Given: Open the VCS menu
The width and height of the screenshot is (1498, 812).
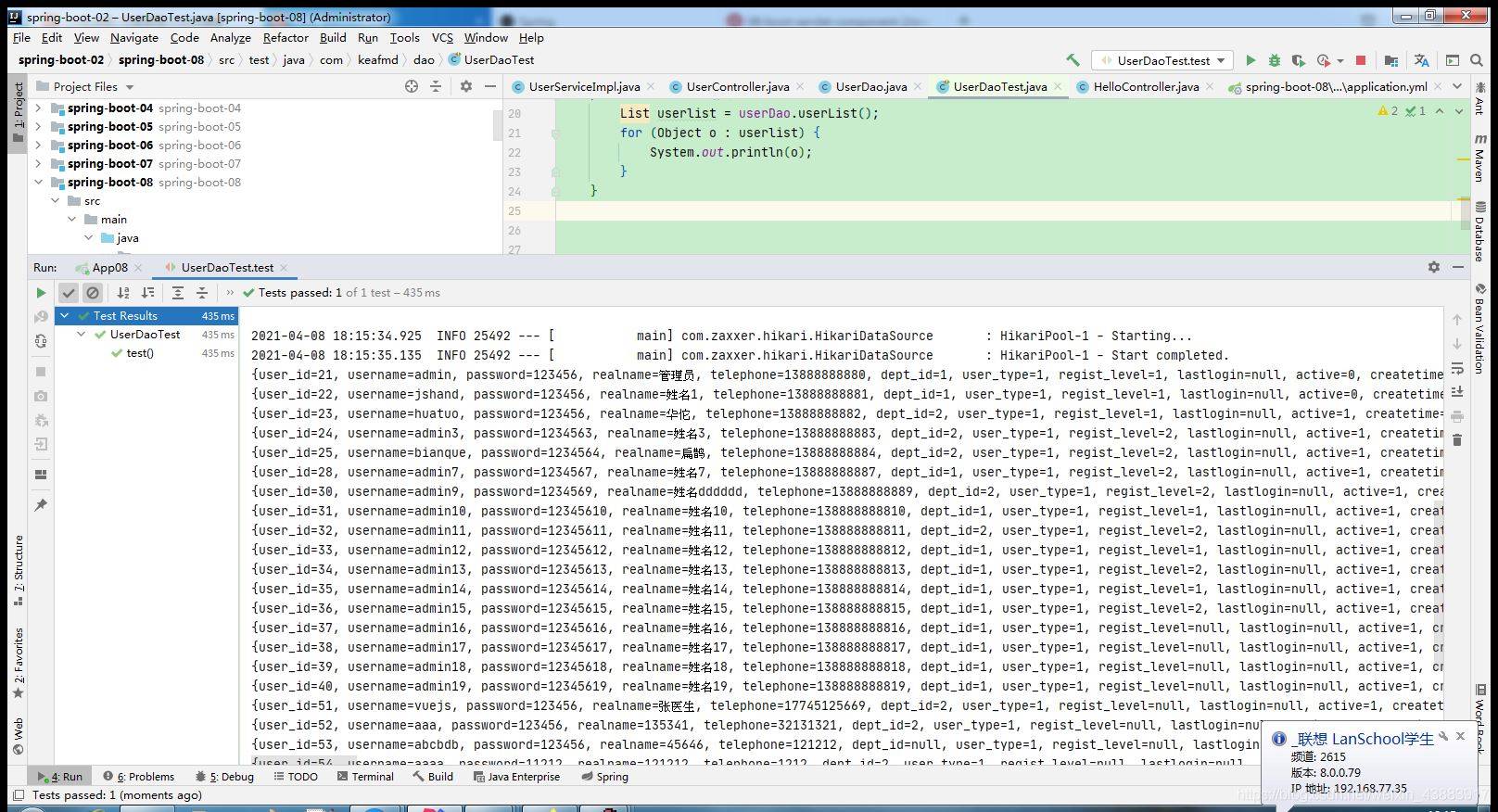Looking at the screenshot, I should pos(443,38).
